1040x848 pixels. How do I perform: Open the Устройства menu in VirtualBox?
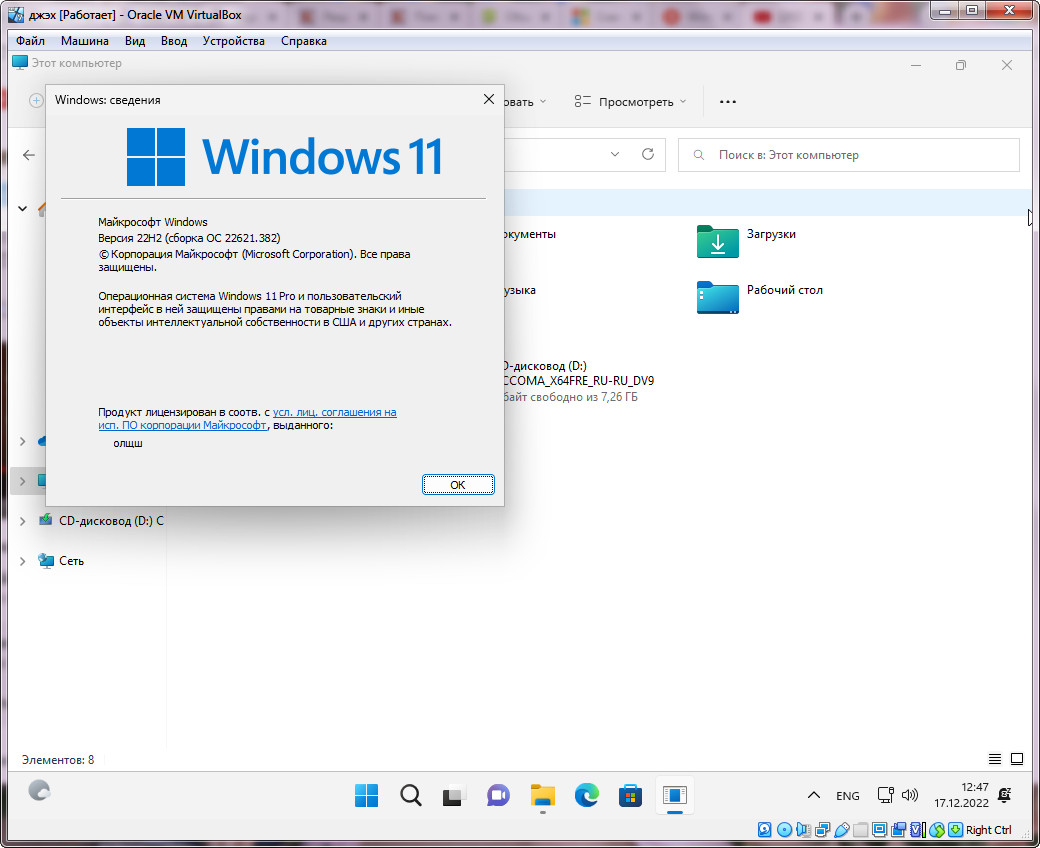coord(233,41)
